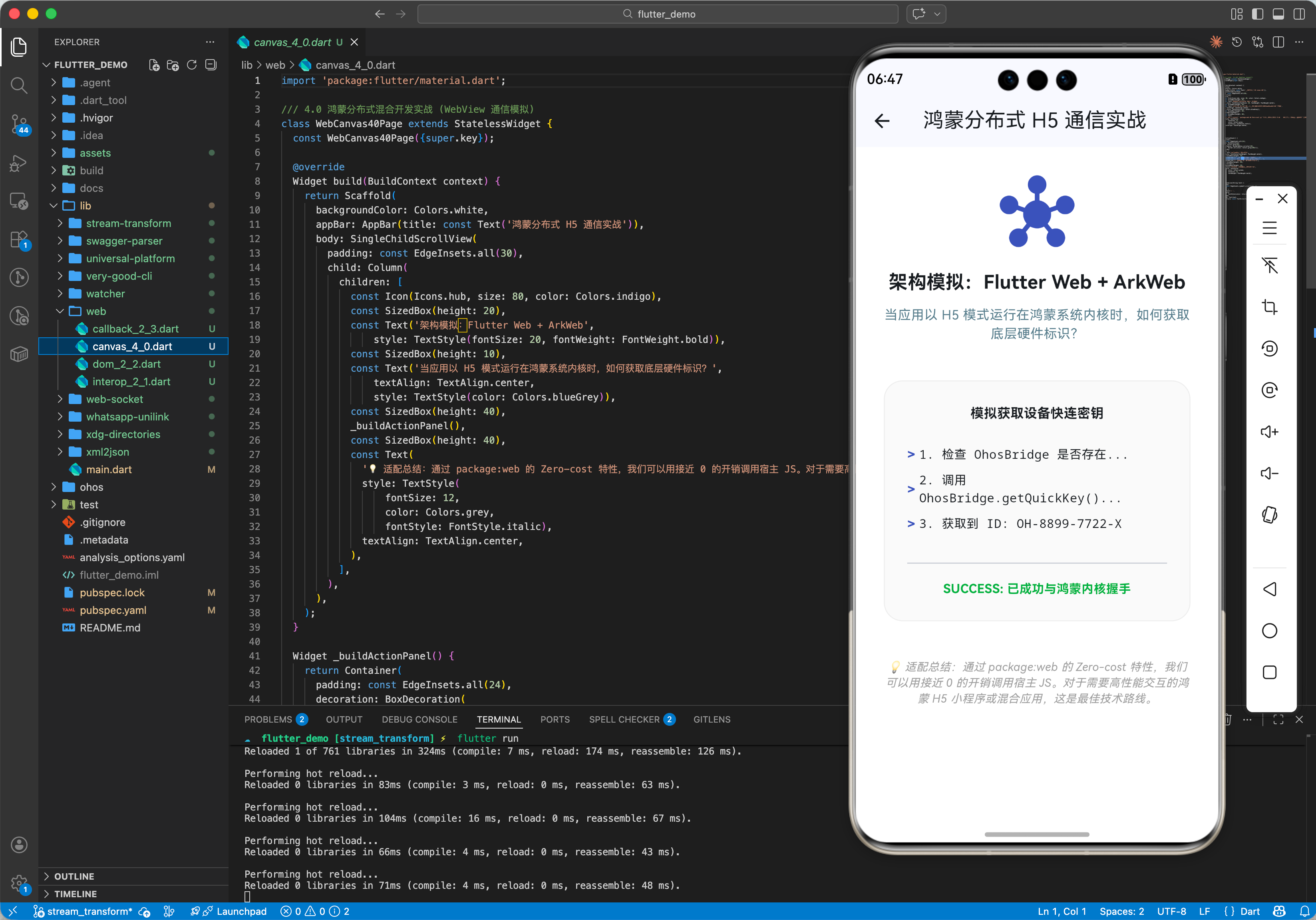Viewport: 1316px width, 920px height.
Task: Click the emulator crop screenshot icon
Action: tap(1269, 307)
